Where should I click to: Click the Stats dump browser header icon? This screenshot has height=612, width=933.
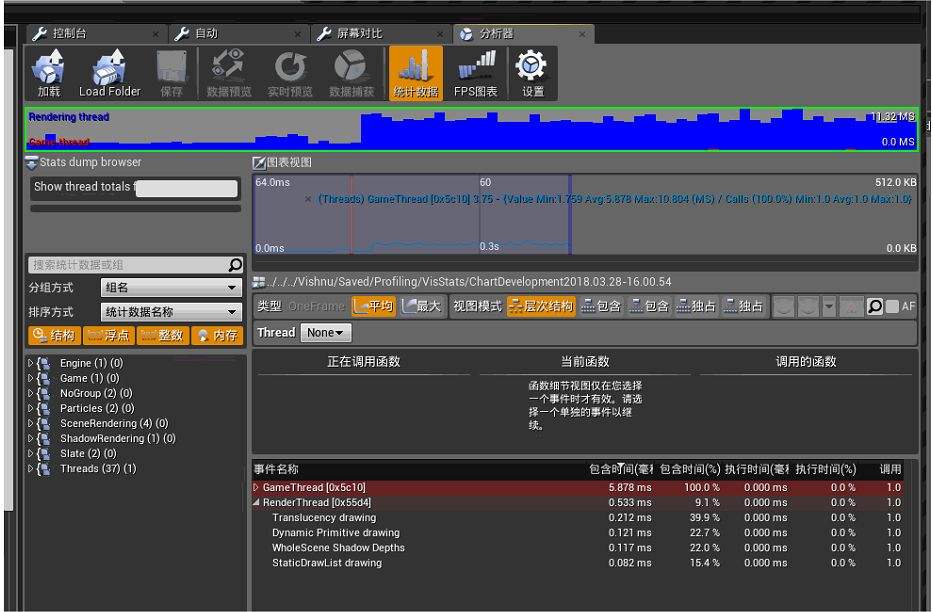coord(32,162)
